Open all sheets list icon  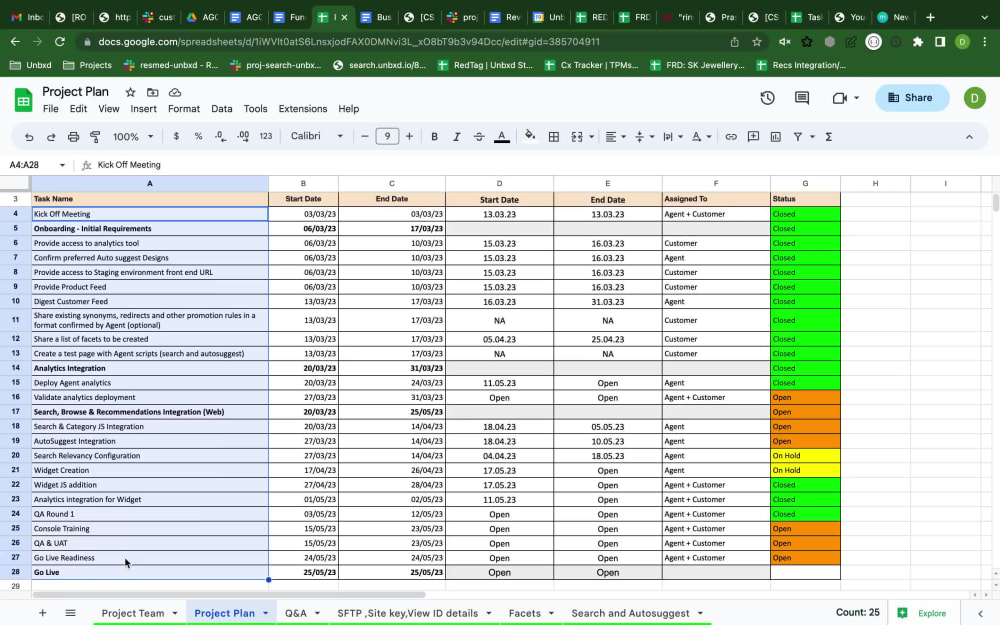pos(70,613)
